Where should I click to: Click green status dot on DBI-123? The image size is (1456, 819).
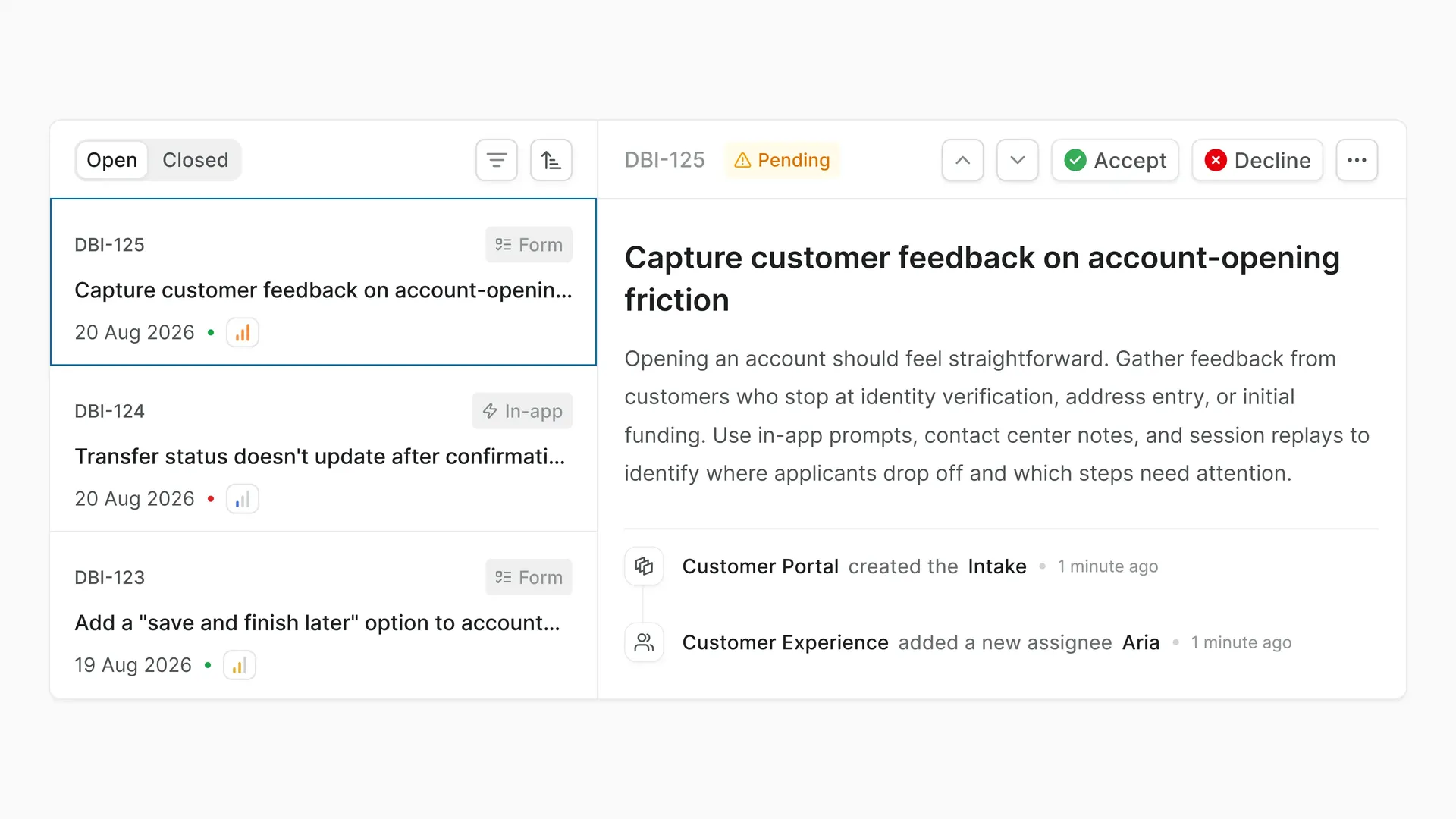click(x=208, y=666)
